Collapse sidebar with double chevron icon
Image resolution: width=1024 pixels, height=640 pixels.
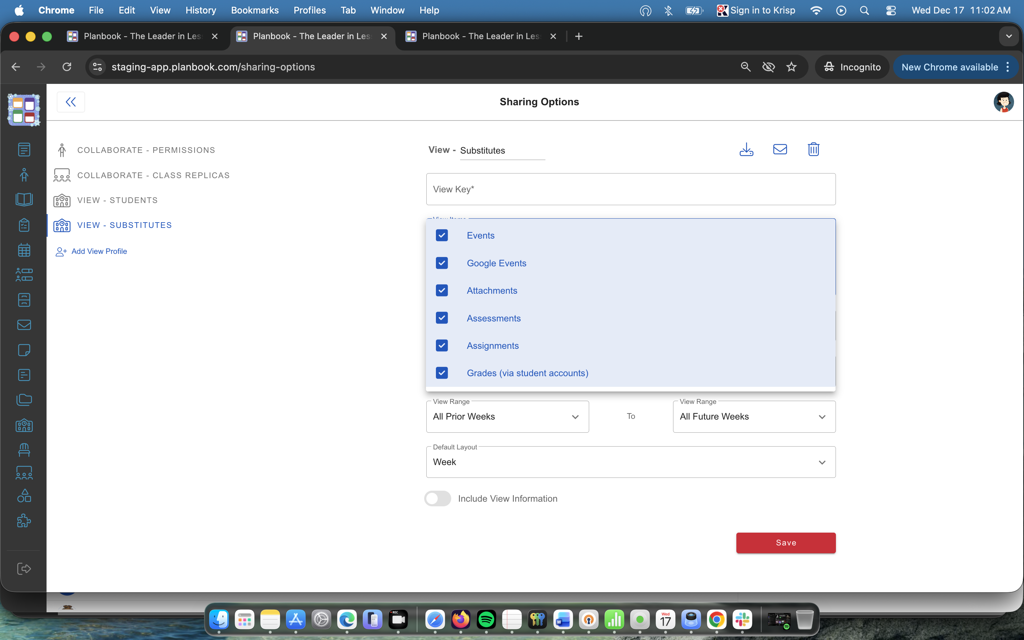[x=71, y=102]
